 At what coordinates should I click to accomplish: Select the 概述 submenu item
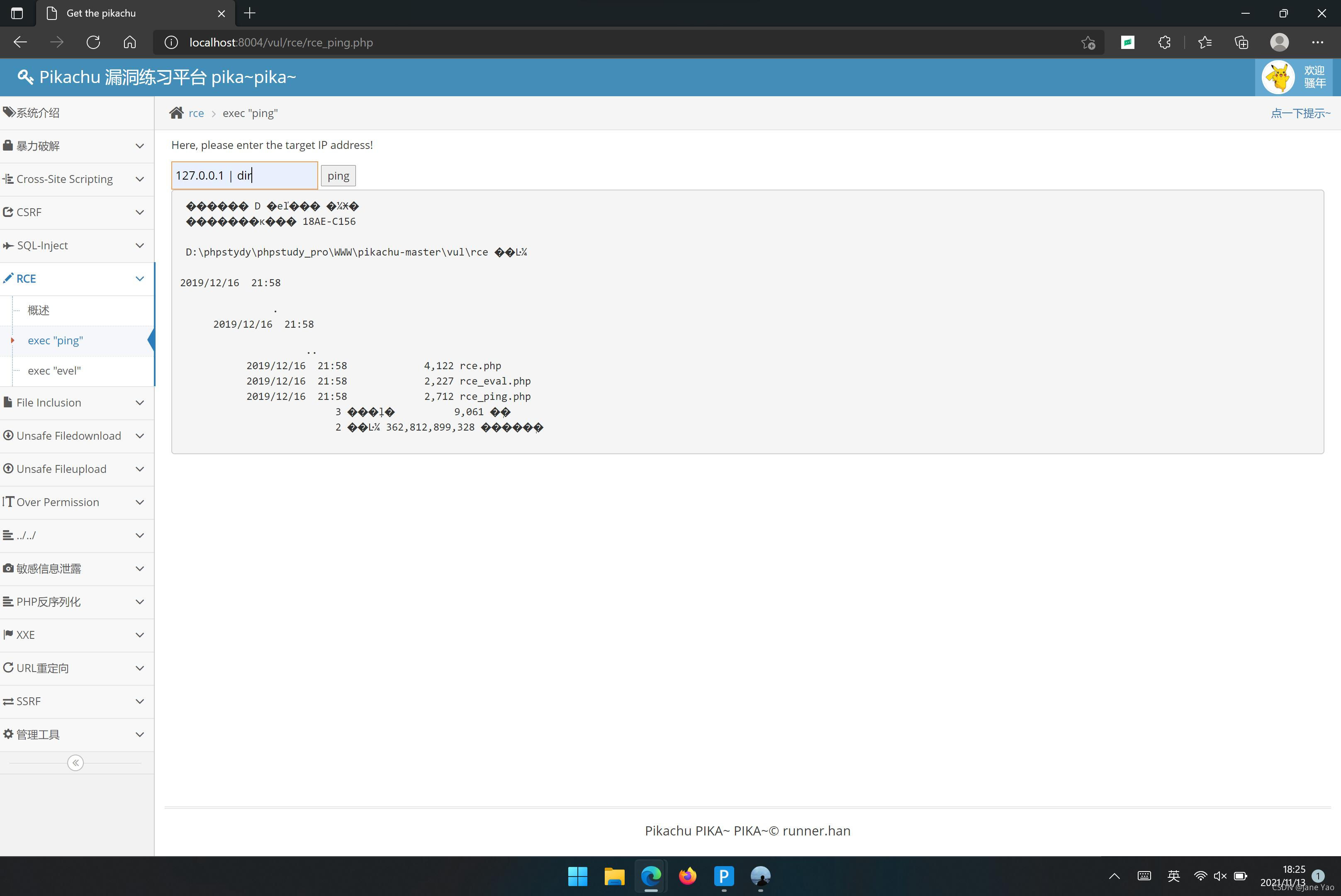(x=38, y=310)
